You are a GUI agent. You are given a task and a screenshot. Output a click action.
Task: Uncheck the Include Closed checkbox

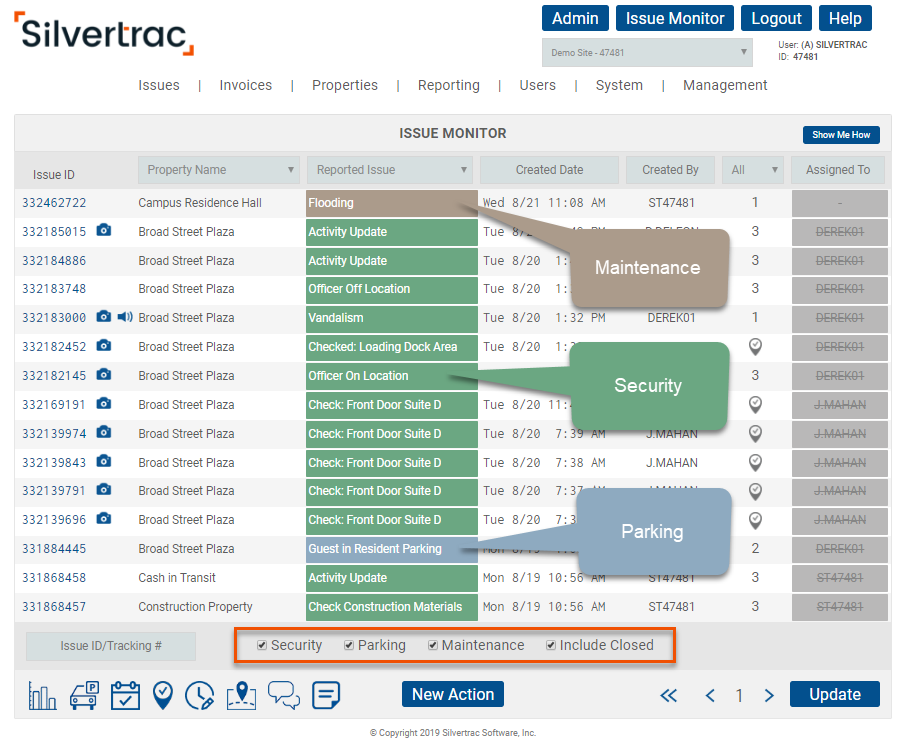[551, 645]
